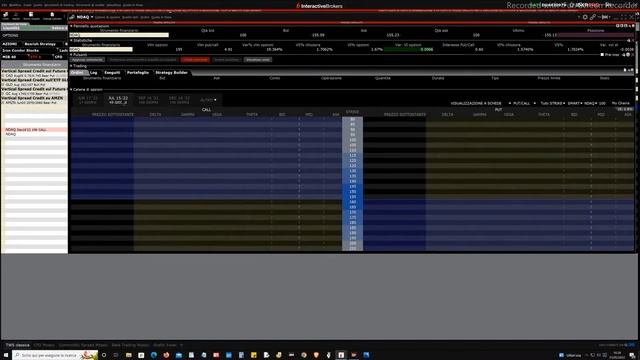Open the ALTRO expiries dropdown

pos(208,100)
